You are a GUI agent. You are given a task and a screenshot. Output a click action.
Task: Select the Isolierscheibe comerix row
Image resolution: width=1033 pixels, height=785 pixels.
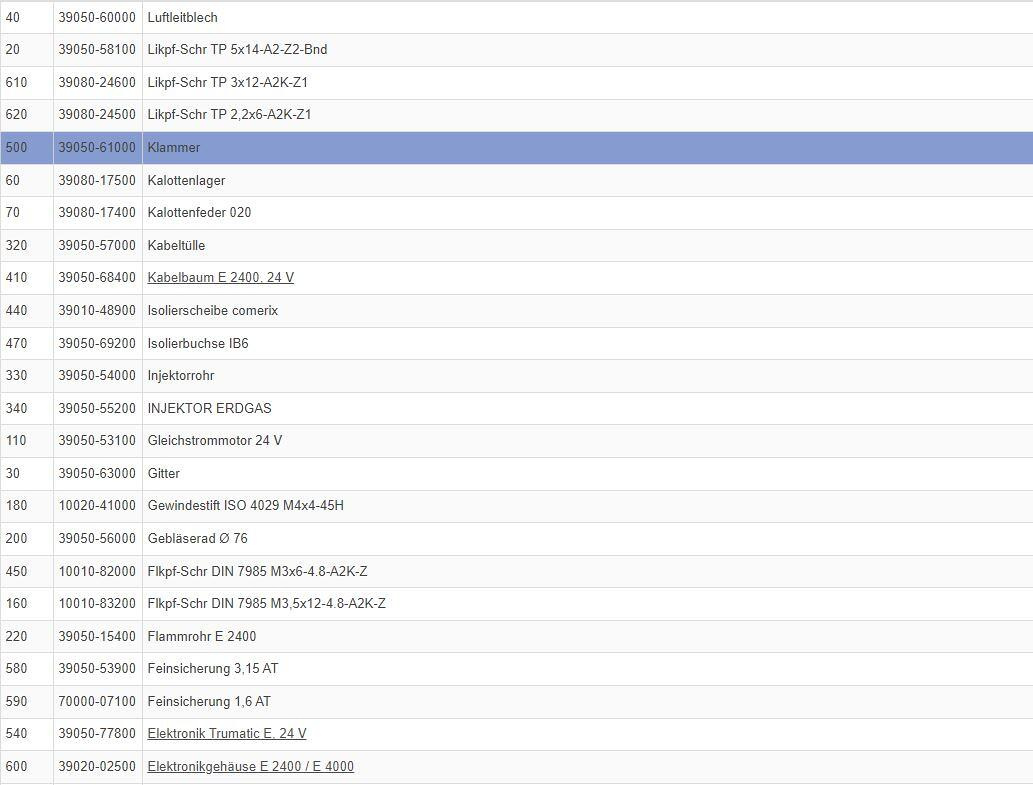pyautogui.click(x=212, y=311)
